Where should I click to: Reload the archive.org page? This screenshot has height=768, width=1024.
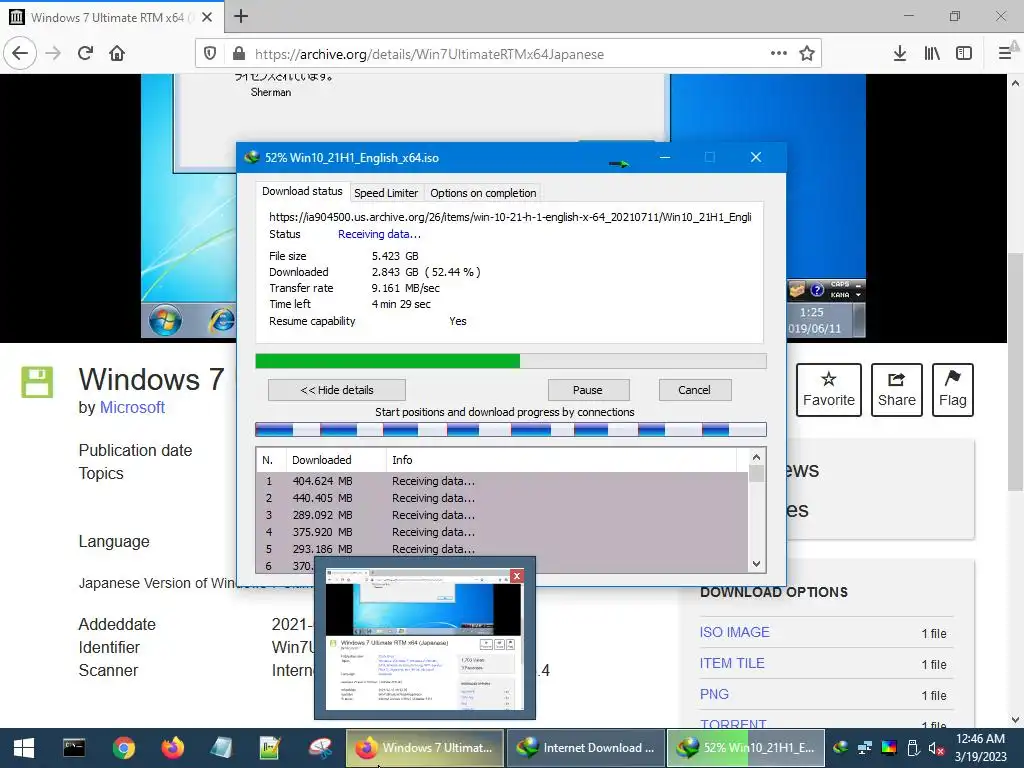(x=85, y=54)
